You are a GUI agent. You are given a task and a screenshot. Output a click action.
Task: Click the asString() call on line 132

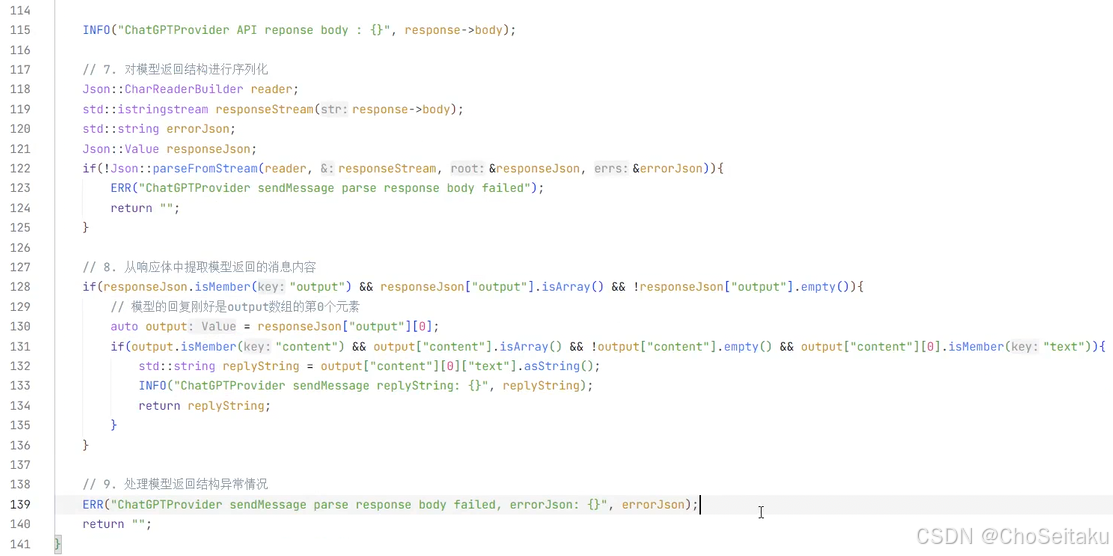coord(559,366)
